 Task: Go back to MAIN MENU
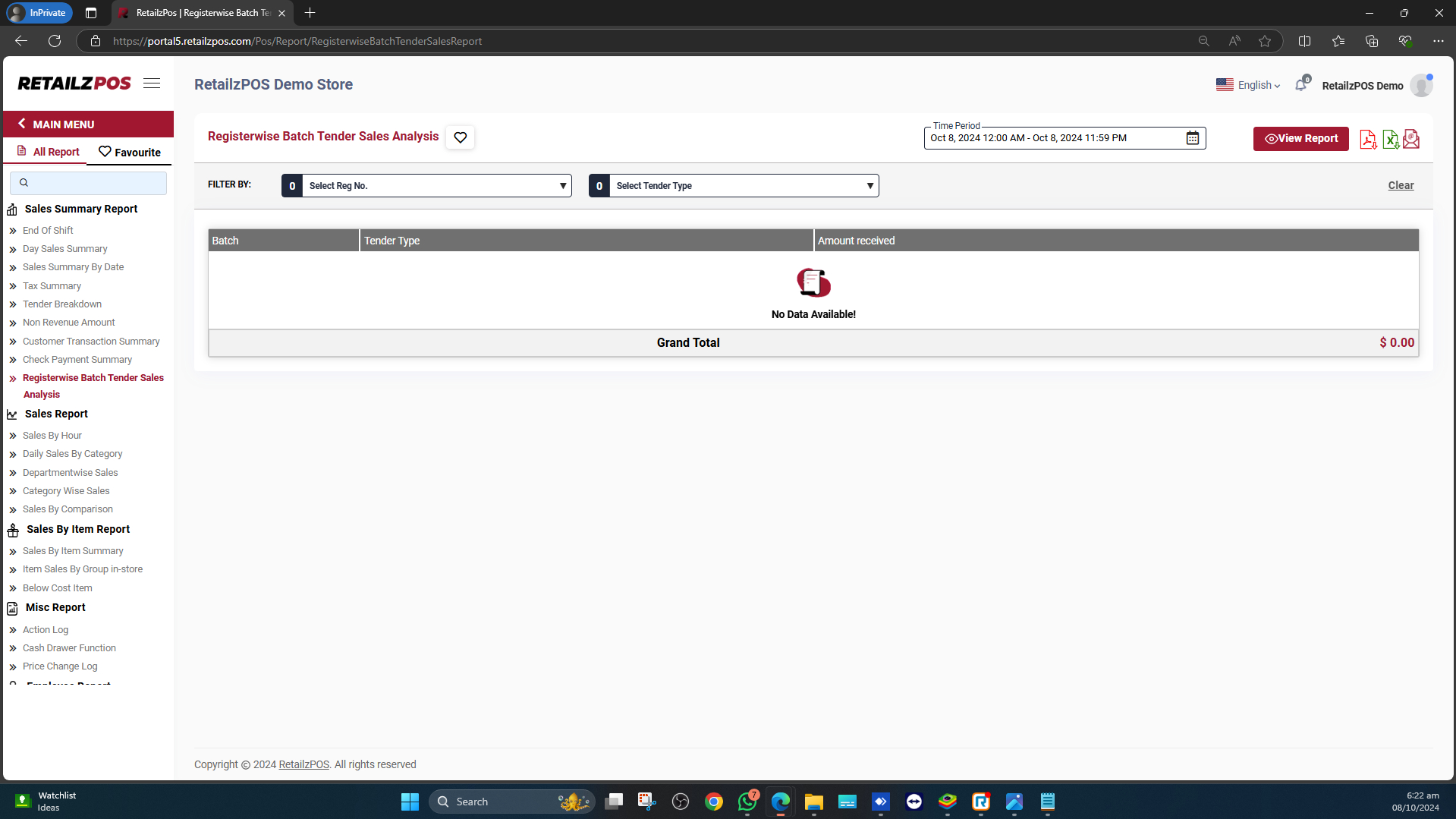(x=64, y=124)
